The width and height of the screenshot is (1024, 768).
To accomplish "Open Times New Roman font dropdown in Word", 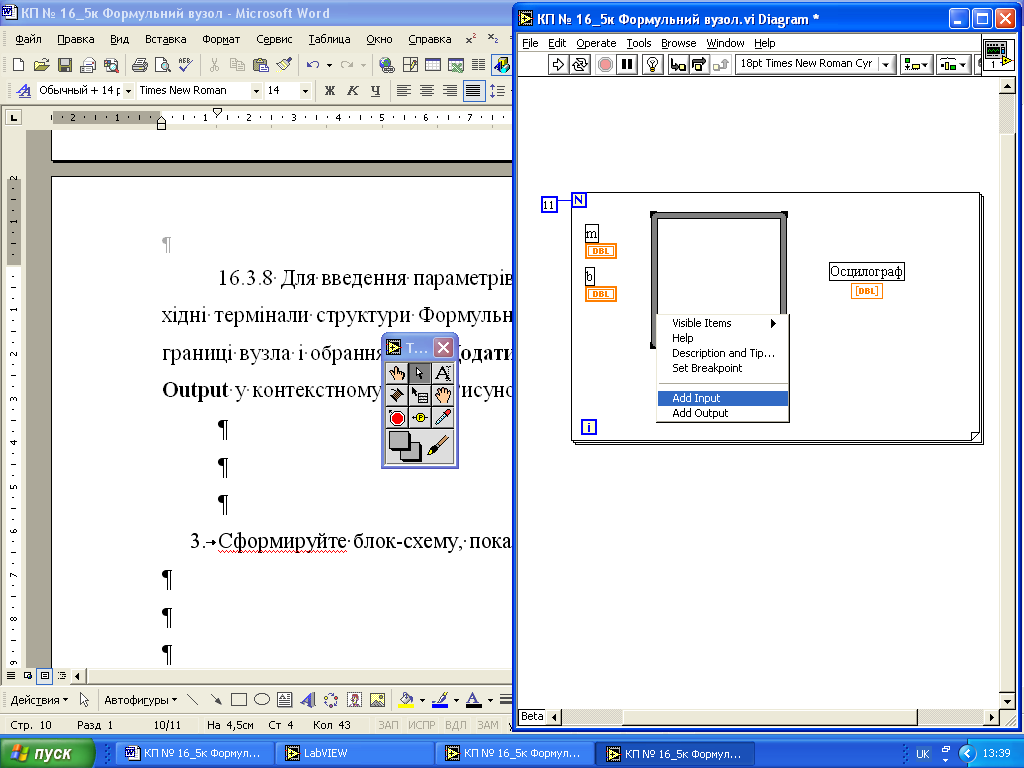I will 256,91.
